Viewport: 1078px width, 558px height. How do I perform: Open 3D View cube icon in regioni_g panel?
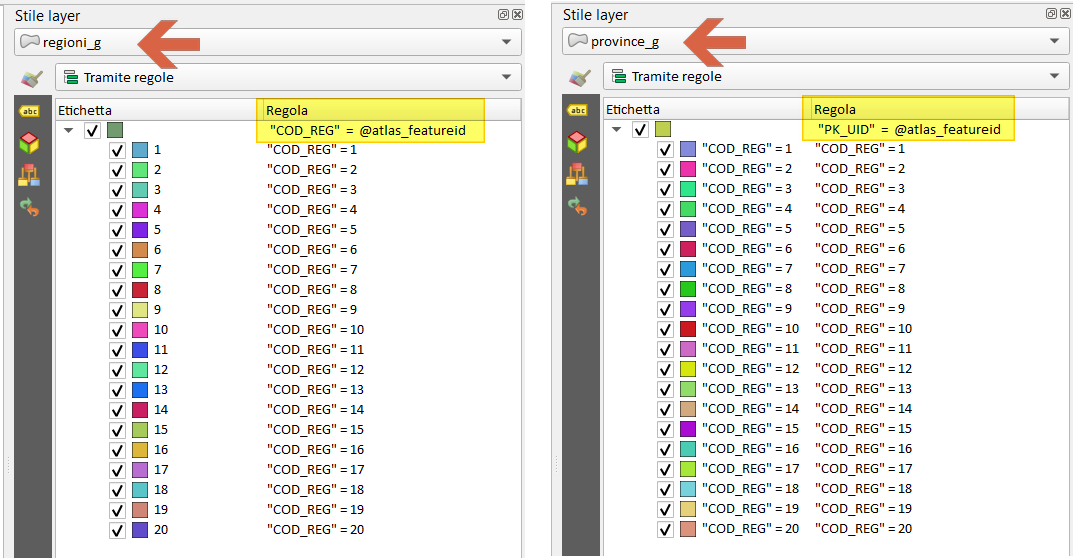tap(29, 142)
